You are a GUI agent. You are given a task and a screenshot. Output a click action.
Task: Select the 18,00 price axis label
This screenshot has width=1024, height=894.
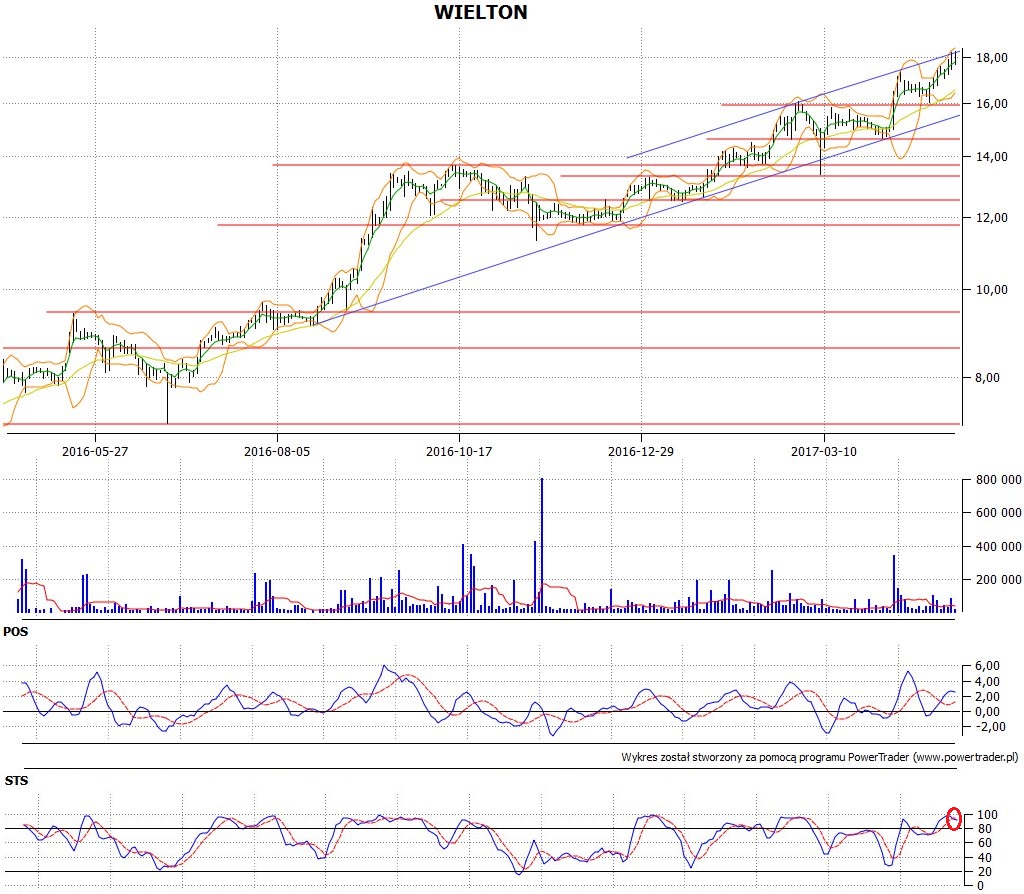click(991, 58)
